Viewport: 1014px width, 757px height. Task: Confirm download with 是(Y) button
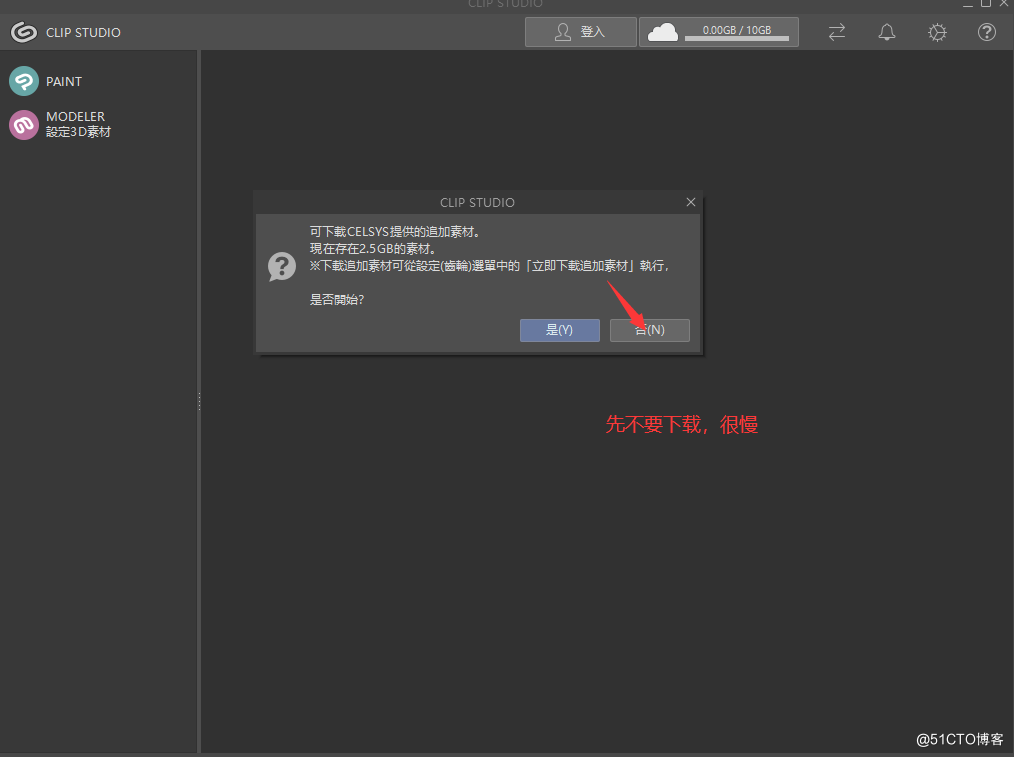(559, 330)
